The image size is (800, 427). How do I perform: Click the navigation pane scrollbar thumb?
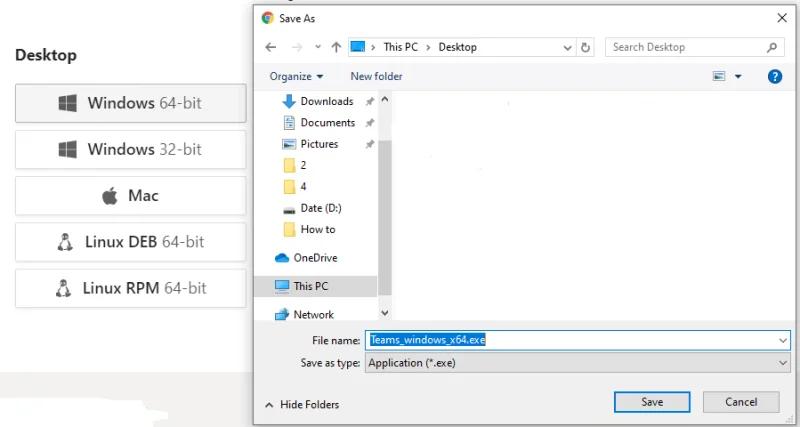pos(385,218)
